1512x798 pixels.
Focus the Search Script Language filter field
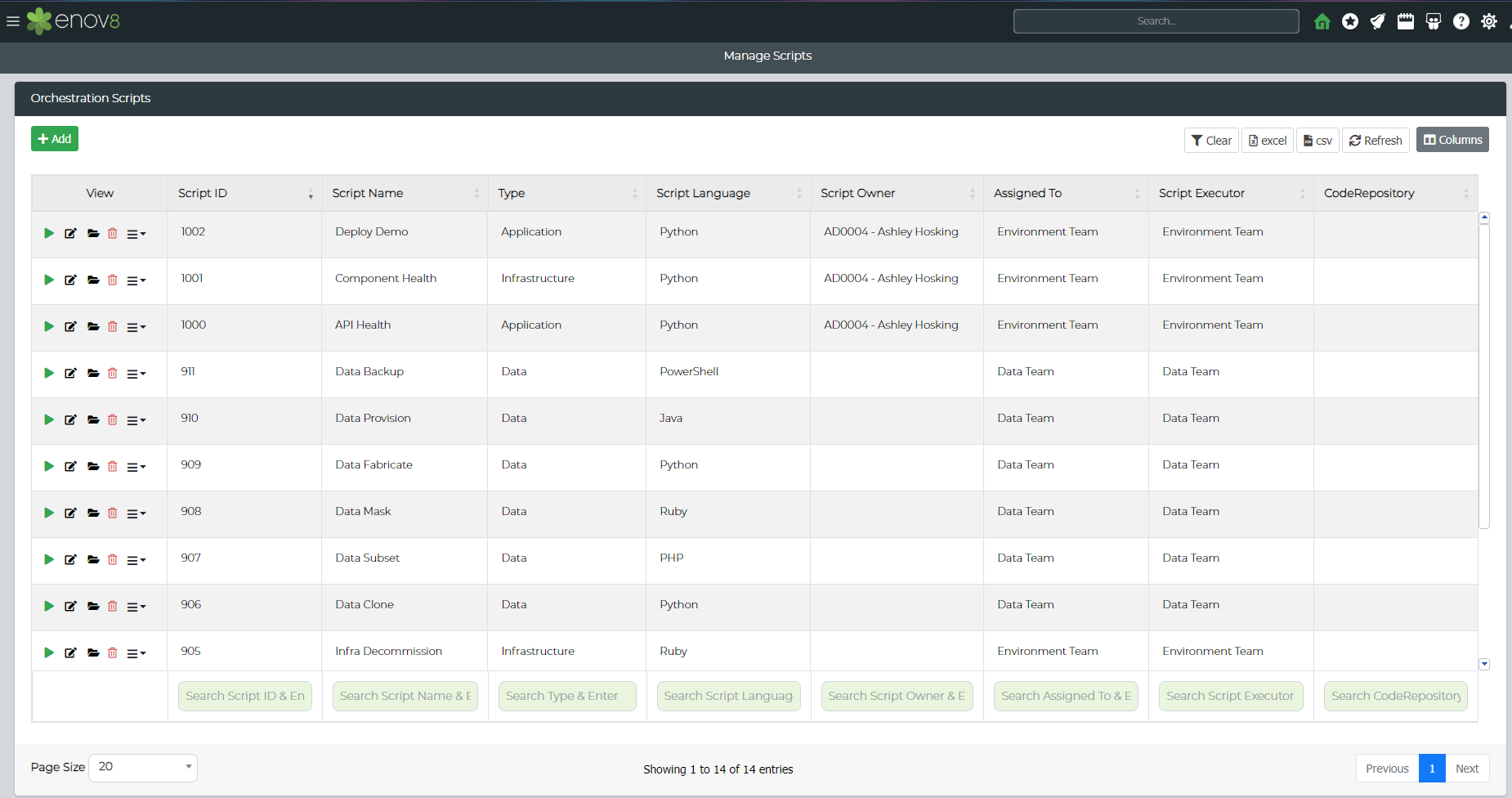729,696
